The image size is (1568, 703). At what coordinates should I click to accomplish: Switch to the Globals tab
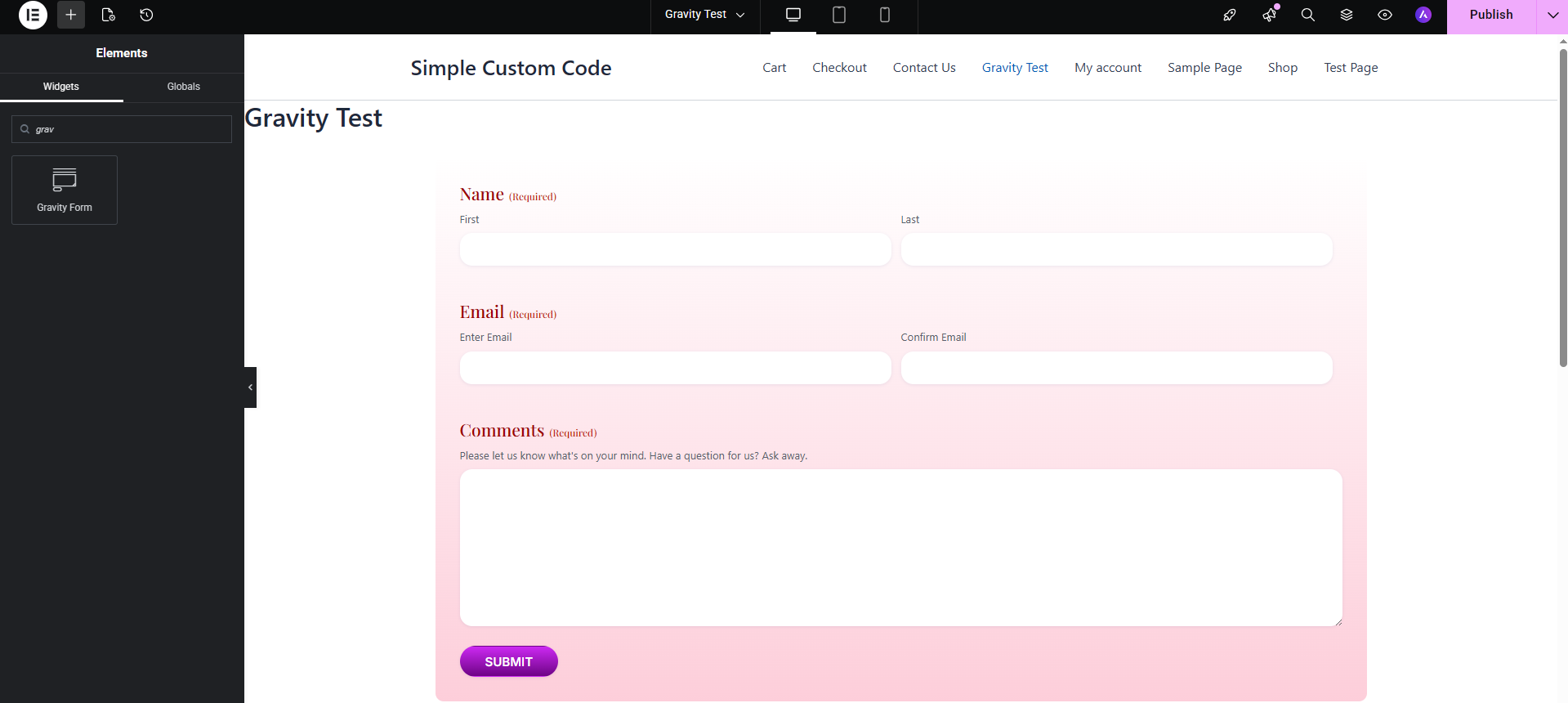[183, 87]
